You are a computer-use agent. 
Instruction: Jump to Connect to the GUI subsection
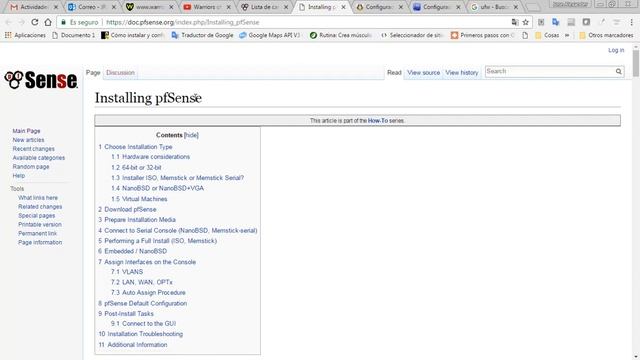pos(144,324)
